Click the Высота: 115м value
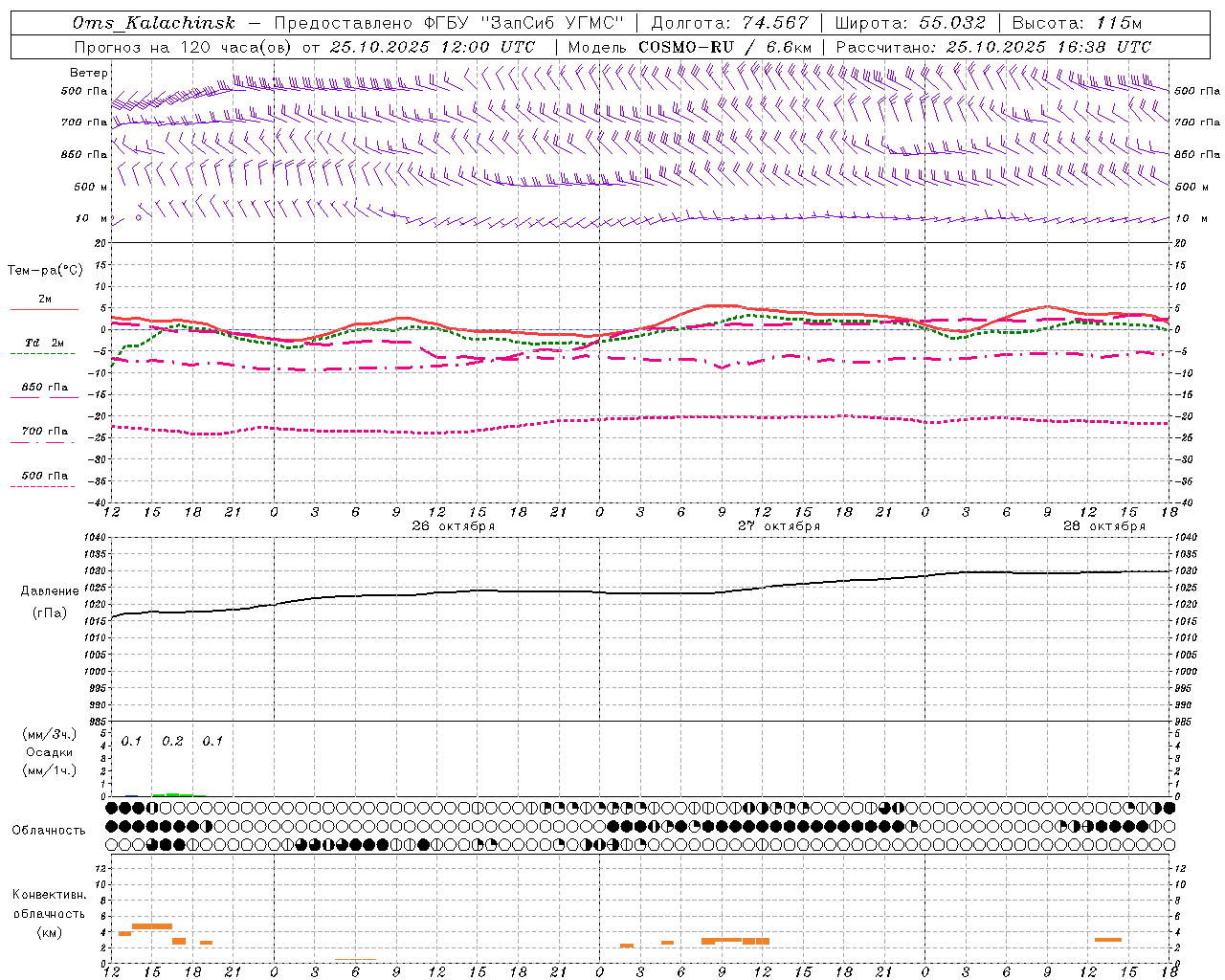 1077,23
